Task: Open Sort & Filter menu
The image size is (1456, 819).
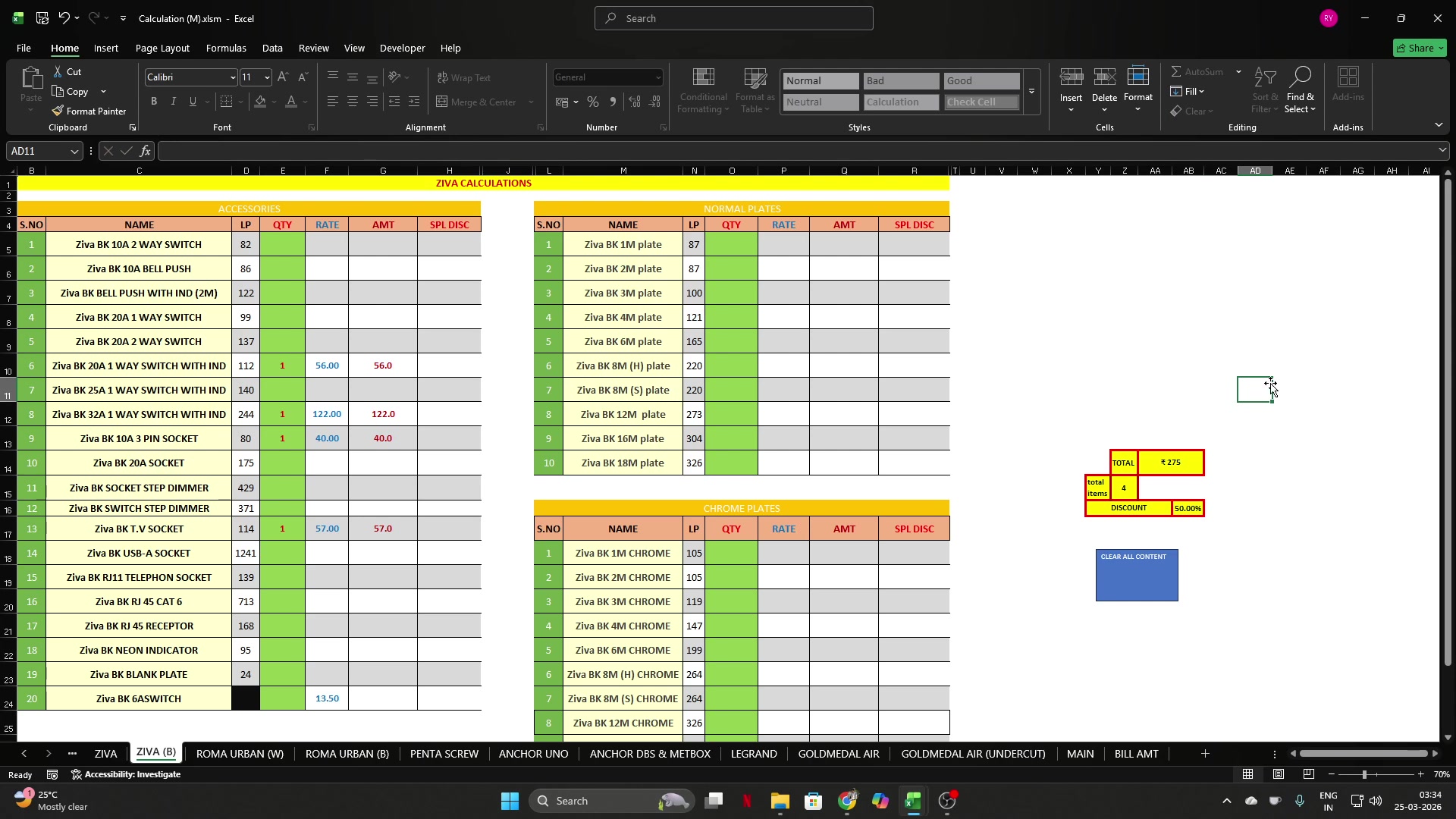Action: coord(1265,90)
